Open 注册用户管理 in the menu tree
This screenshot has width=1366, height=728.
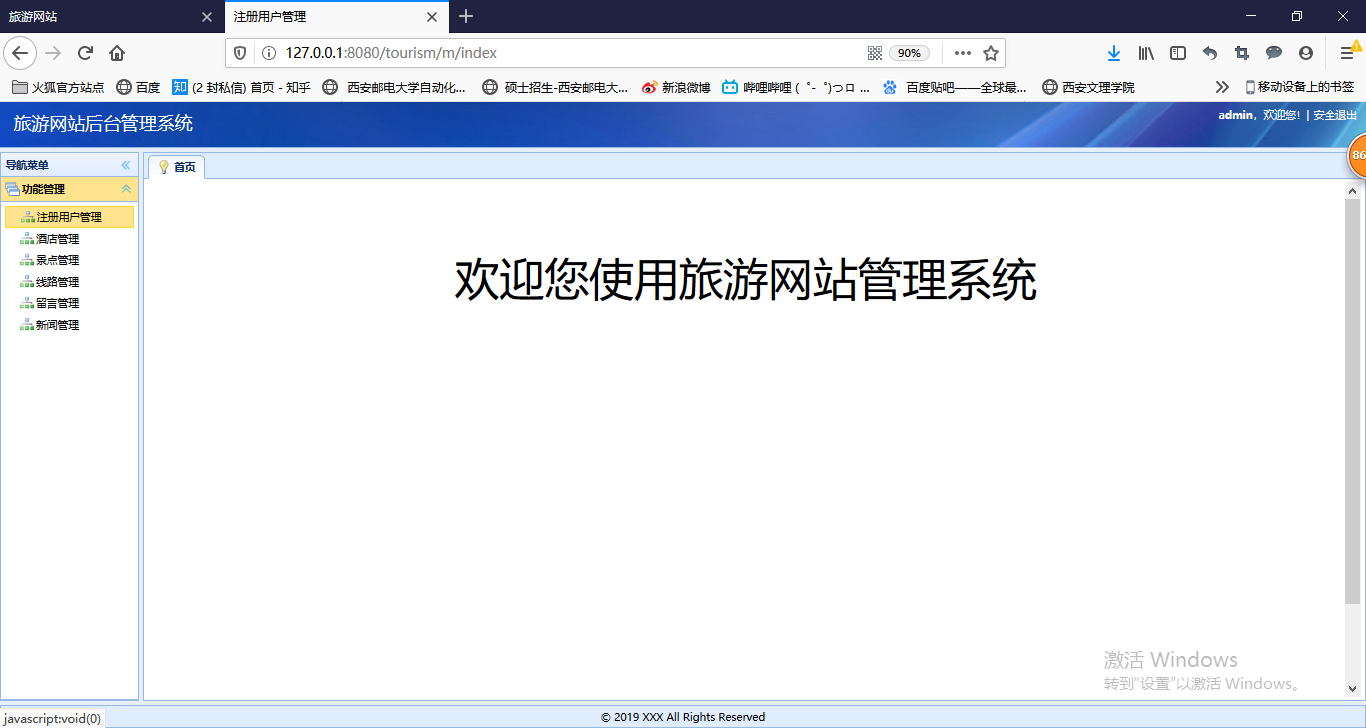coord(69,217)
